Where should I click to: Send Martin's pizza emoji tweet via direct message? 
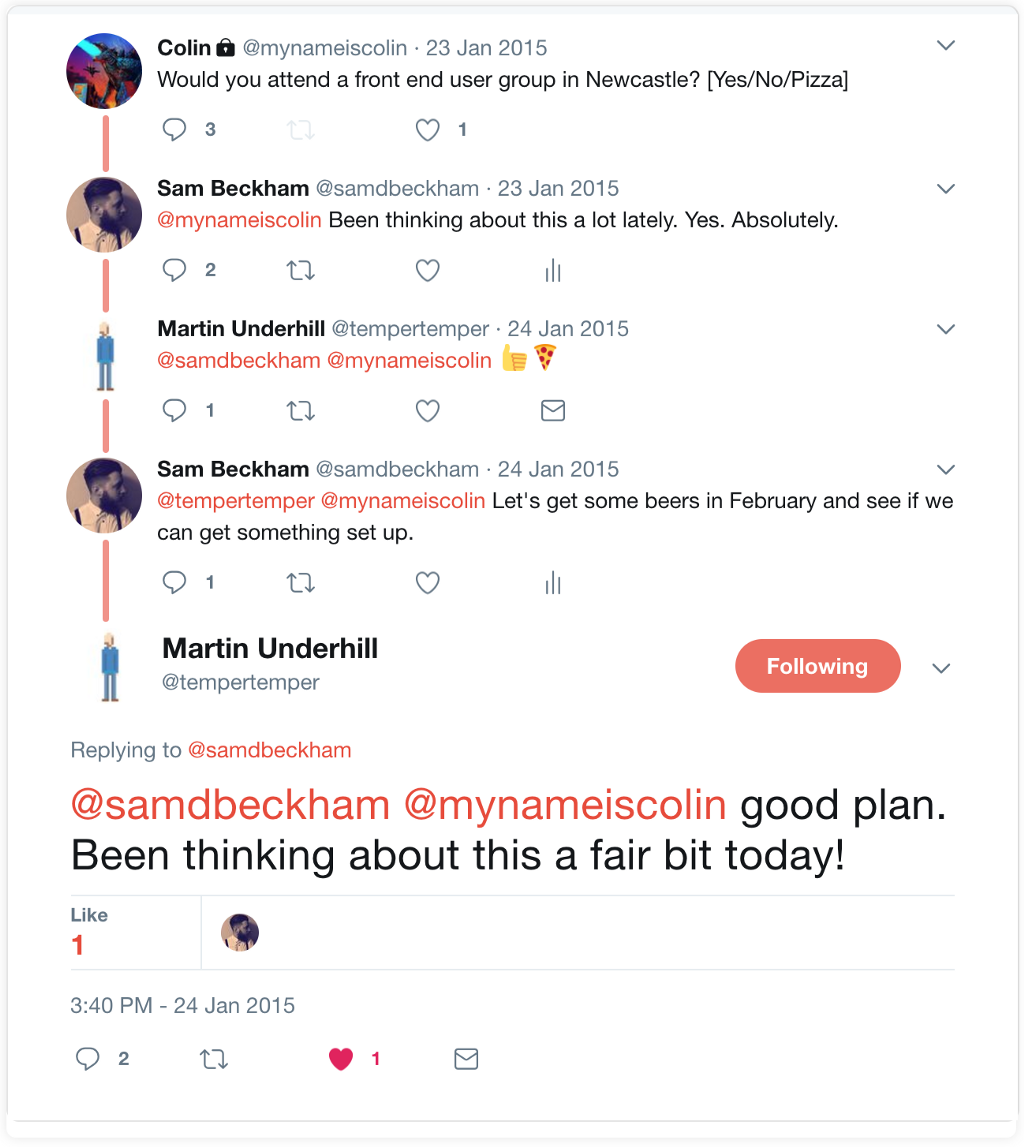coord(553,410)
